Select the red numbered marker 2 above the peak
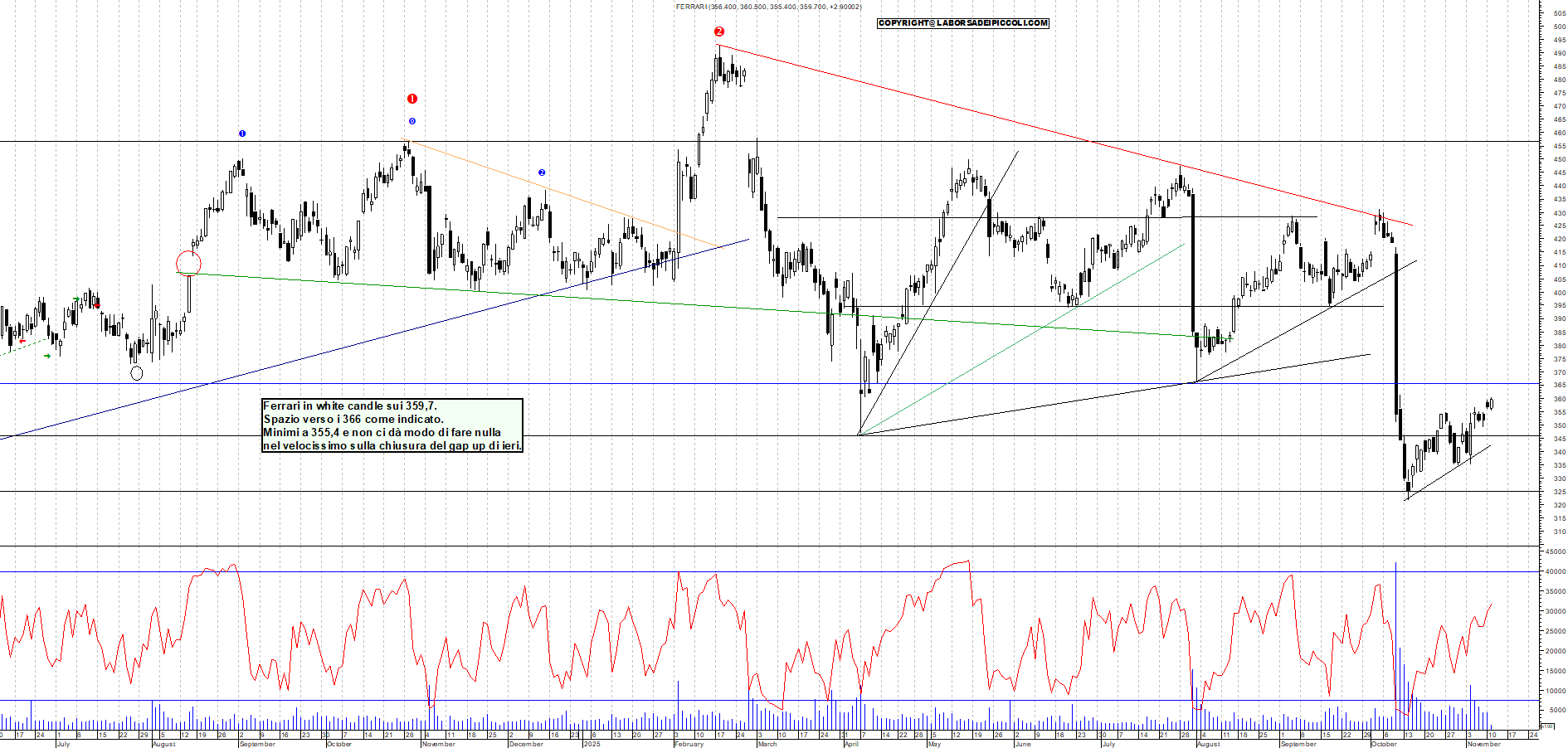The height and width of the screenshot is (748, 1568). (x=718, y=32)
